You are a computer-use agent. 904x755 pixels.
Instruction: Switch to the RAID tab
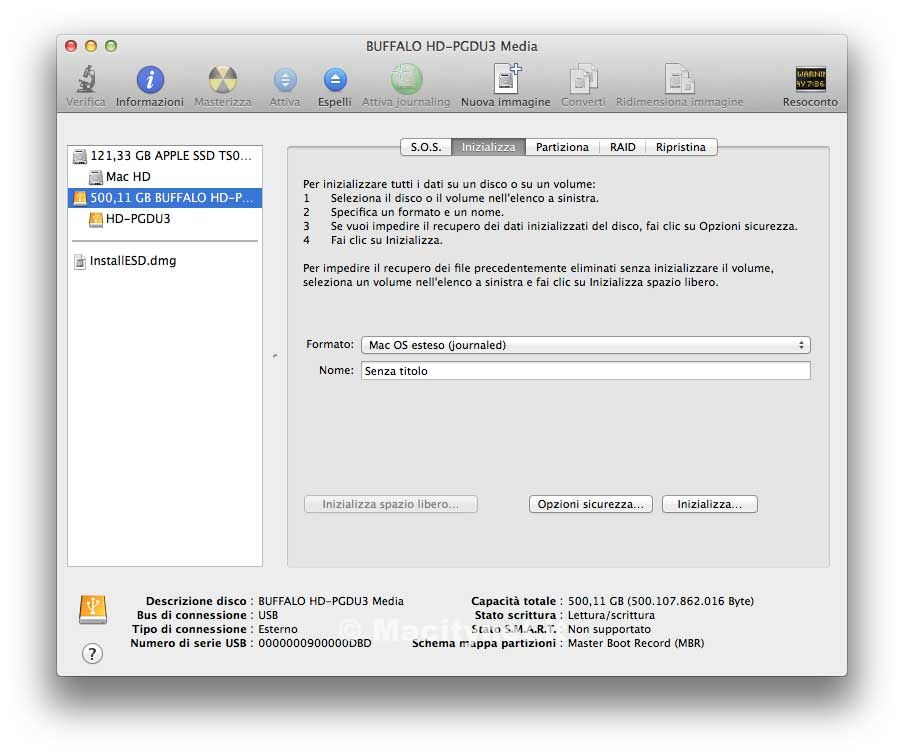click(x=623, y=147)
